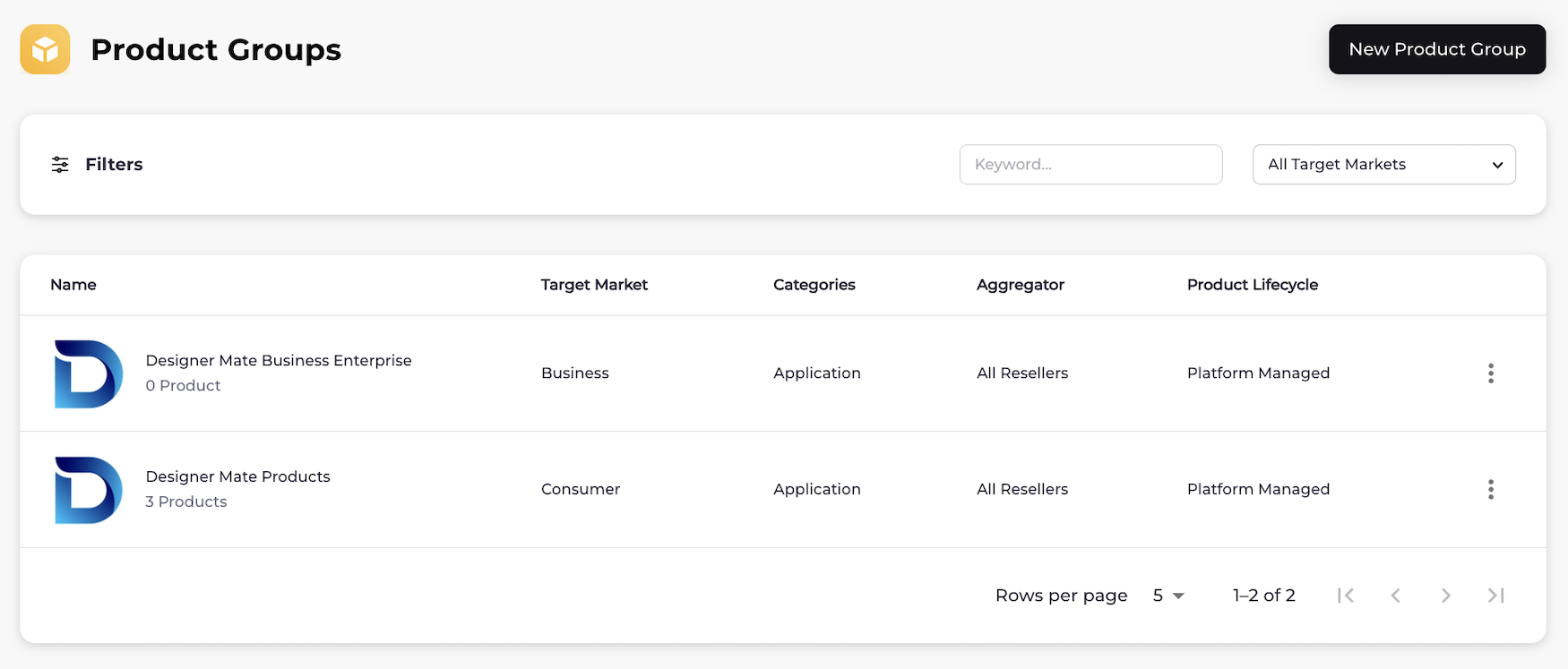The width and height of the screenshot is (1568, 669).
Task: Click 'All Resellers' in Business Enterprise row
Action: pyautogui.click(x=1022, y=373)
